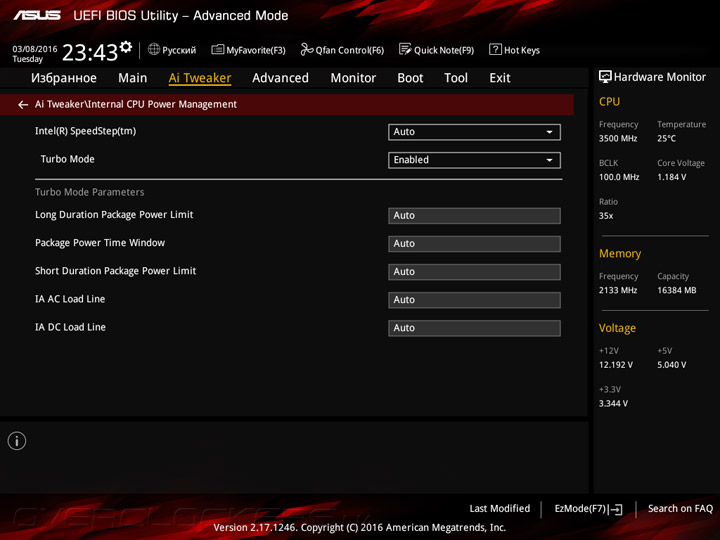This screenshot has height=540, width=720.
Task: Click the Hot Keys question mark icon
Action: 495,49
